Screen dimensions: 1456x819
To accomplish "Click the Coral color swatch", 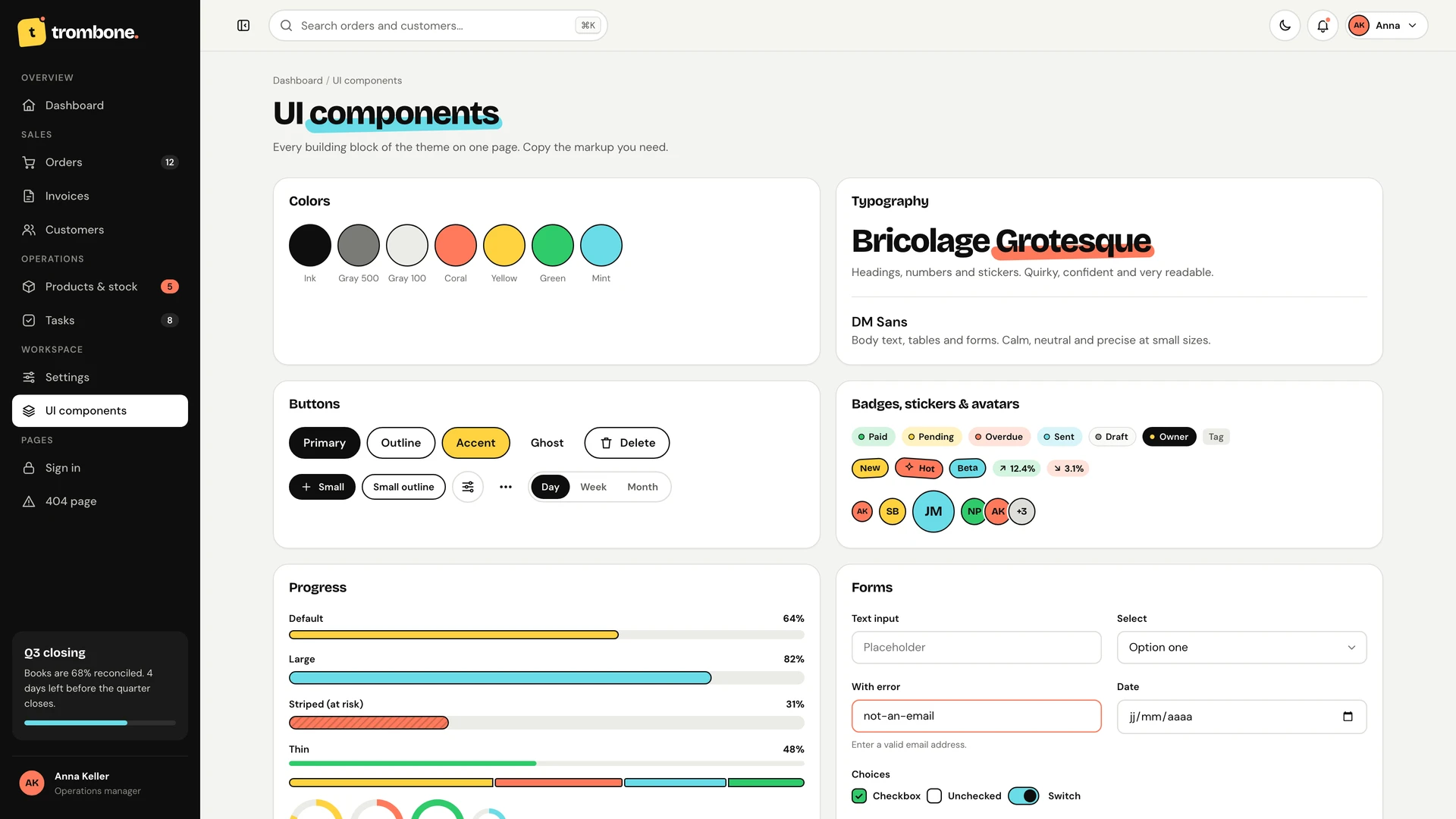I will click(456, 245).
